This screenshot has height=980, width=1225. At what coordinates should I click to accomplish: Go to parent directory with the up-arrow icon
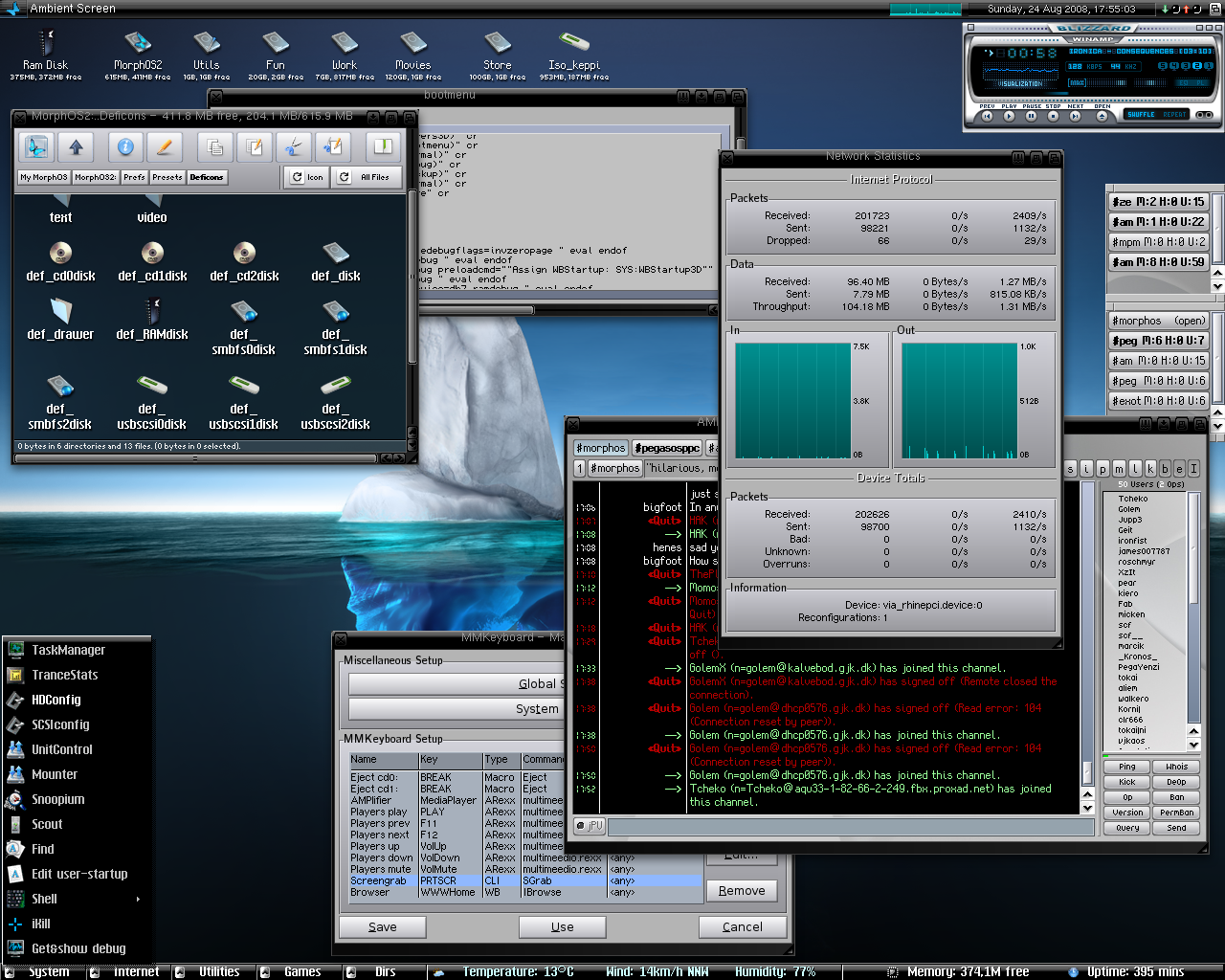tap(76, 146)
